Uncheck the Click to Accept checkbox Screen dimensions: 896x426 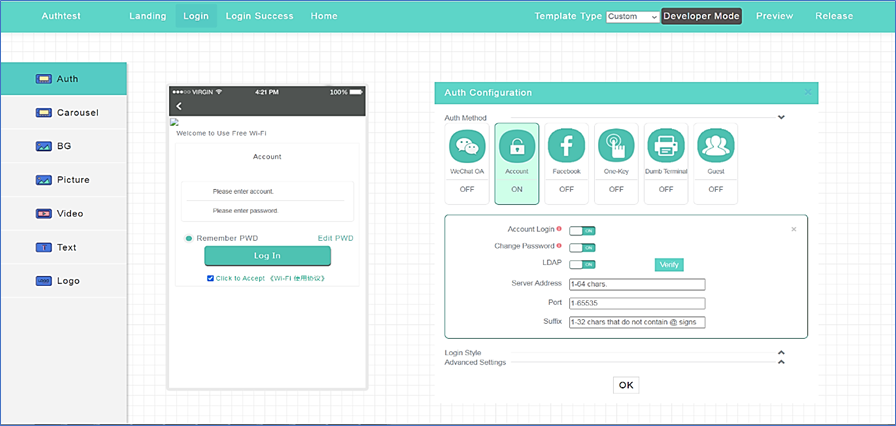pos(210,278)
